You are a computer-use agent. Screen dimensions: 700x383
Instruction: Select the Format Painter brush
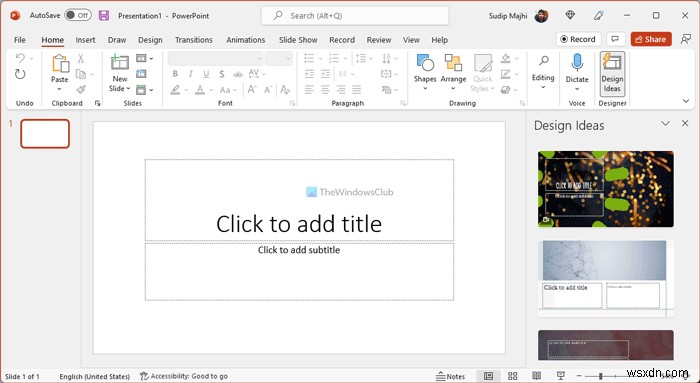coord(81,90)
